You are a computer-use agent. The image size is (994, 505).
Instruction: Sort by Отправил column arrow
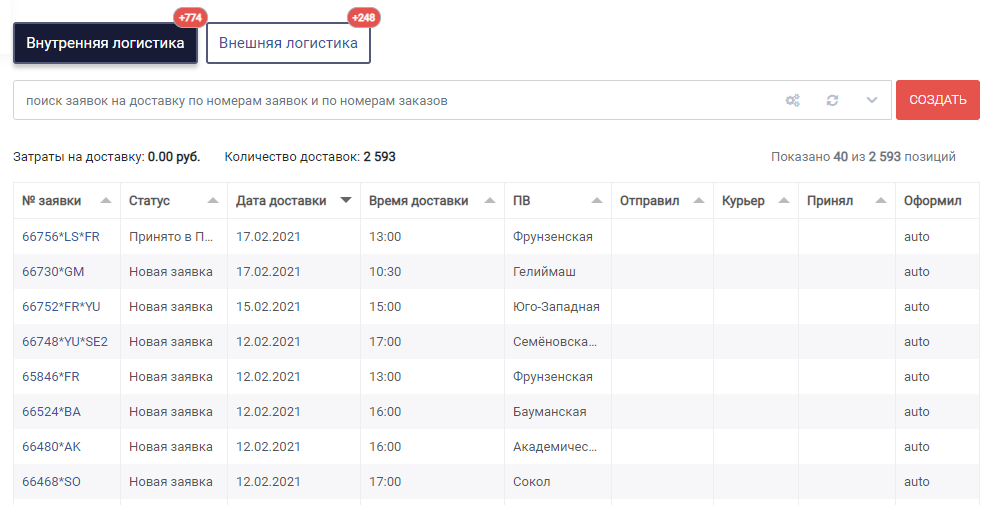click(699, 201)
